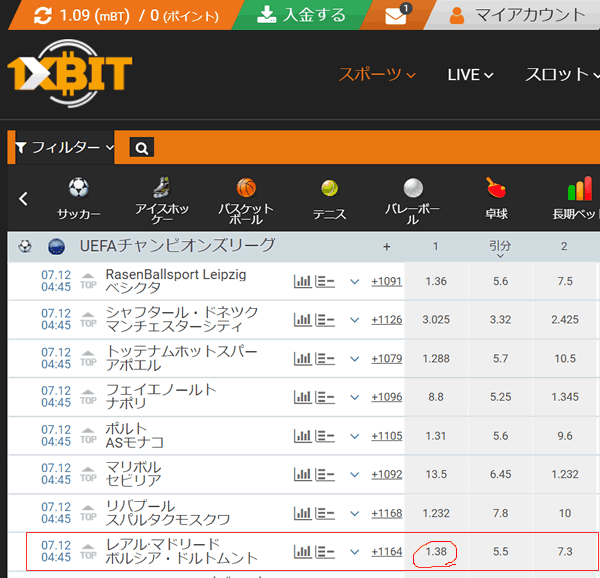Image resolution: width=600 pixels, height=578 pixels.
Task: Toggle TOP favorite for Leipzig match
Action: (x=88, y=281)
